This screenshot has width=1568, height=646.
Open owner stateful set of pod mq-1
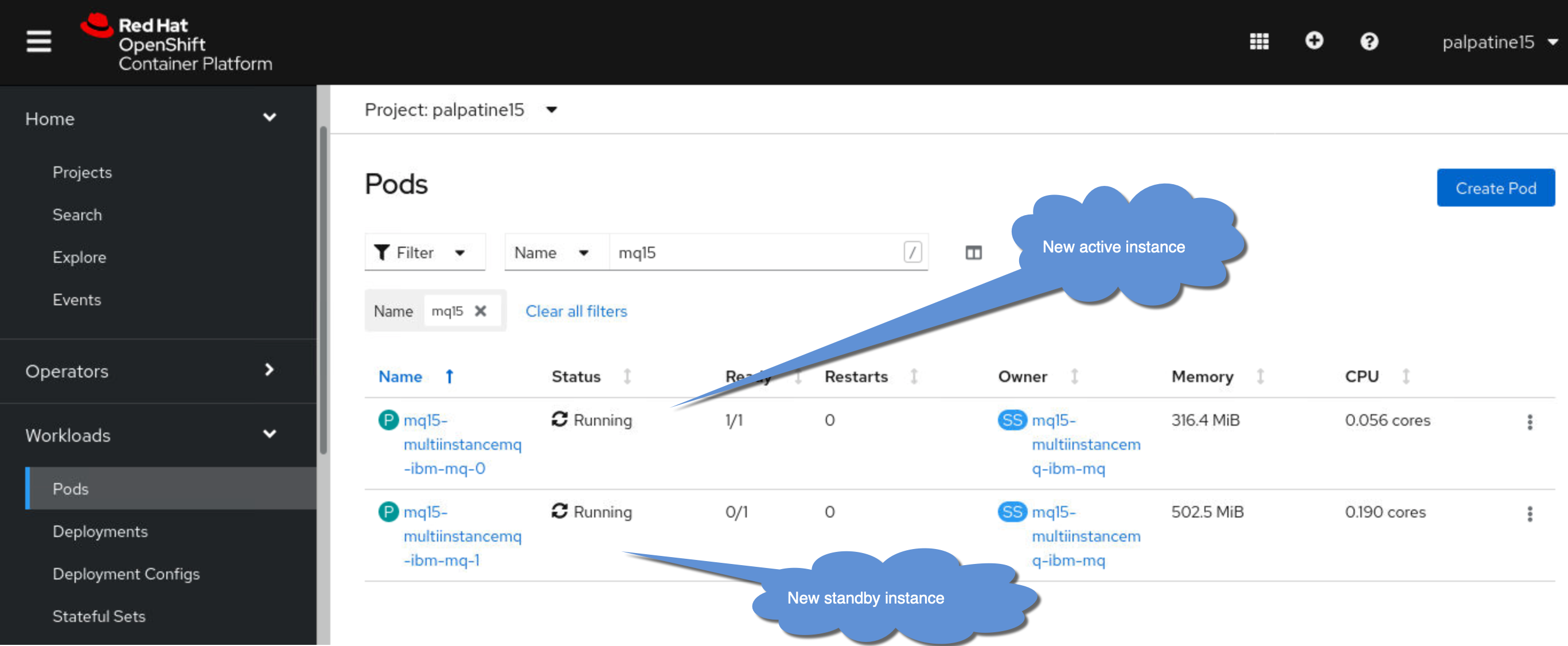coord(1086,536)
